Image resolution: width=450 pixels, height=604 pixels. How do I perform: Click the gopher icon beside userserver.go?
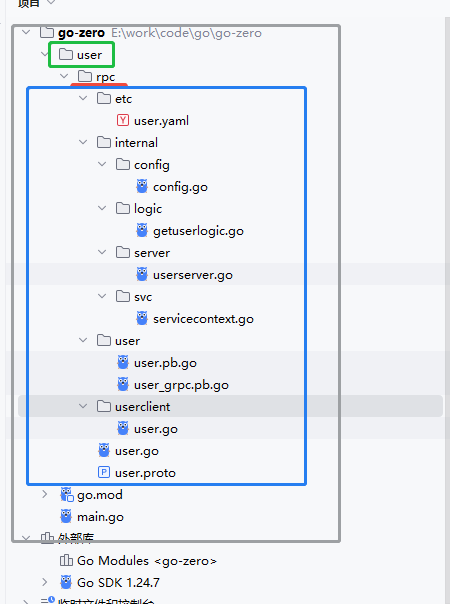142,274
